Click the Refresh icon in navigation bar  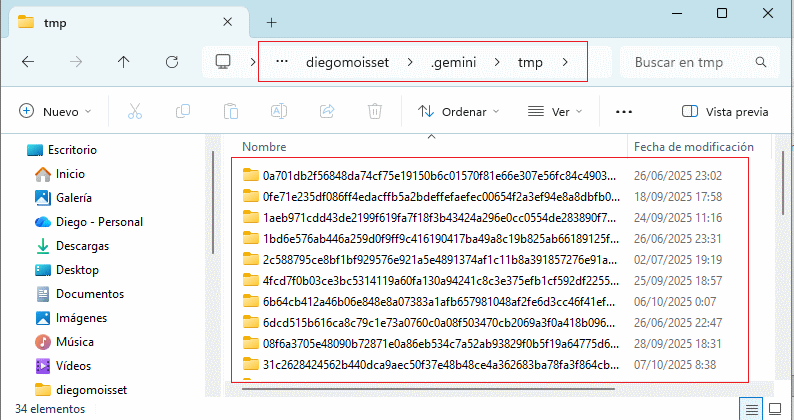(172, 62)
